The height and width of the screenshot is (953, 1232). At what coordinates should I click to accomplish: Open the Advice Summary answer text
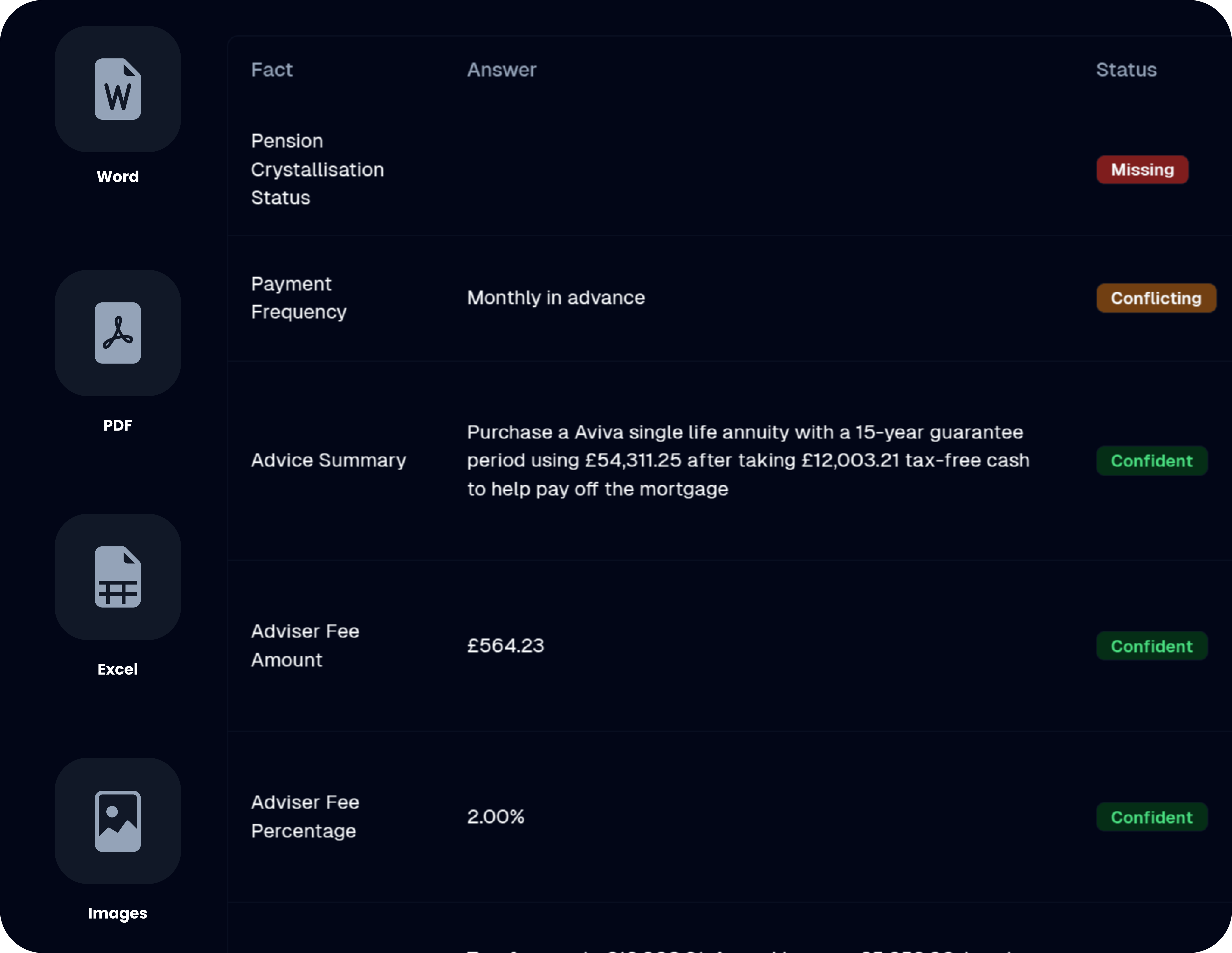pyautogui.click(x=748, y=460)
